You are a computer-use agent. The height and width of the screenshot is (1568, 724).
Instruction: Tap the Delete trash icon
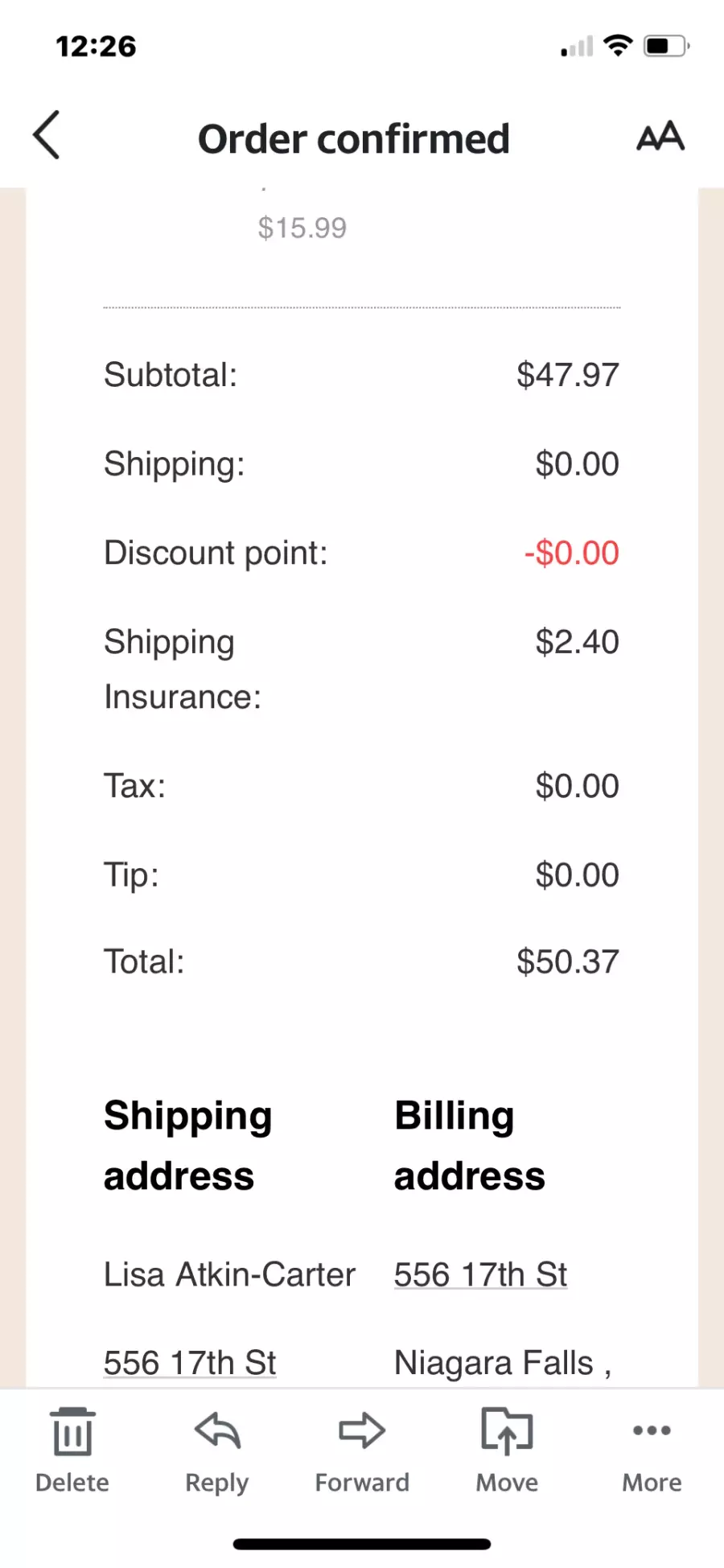(72, 1432)
